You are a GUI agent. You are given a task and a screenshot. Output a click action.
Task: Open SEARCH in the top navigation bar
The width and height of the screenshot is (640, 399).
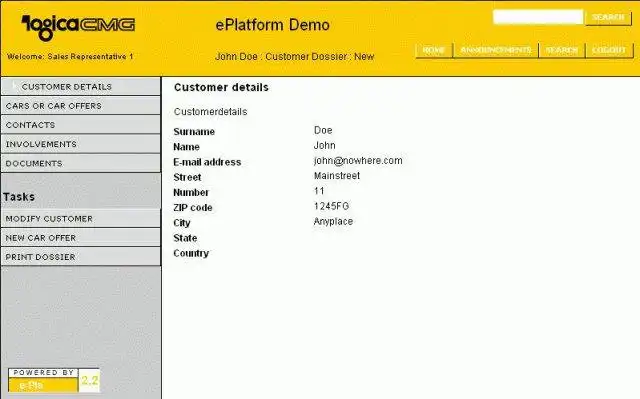tap(562, 50)
